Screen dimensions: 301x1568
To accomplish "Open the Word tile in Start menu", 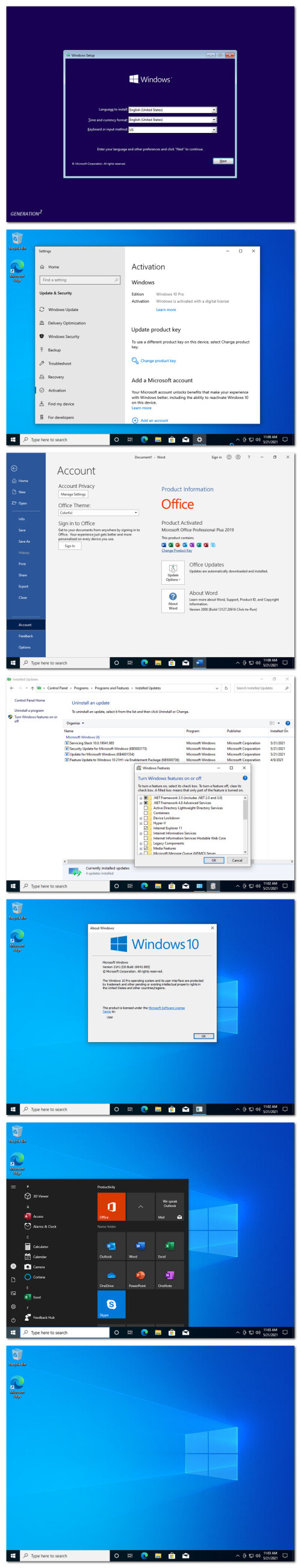I will point(140,1246).
